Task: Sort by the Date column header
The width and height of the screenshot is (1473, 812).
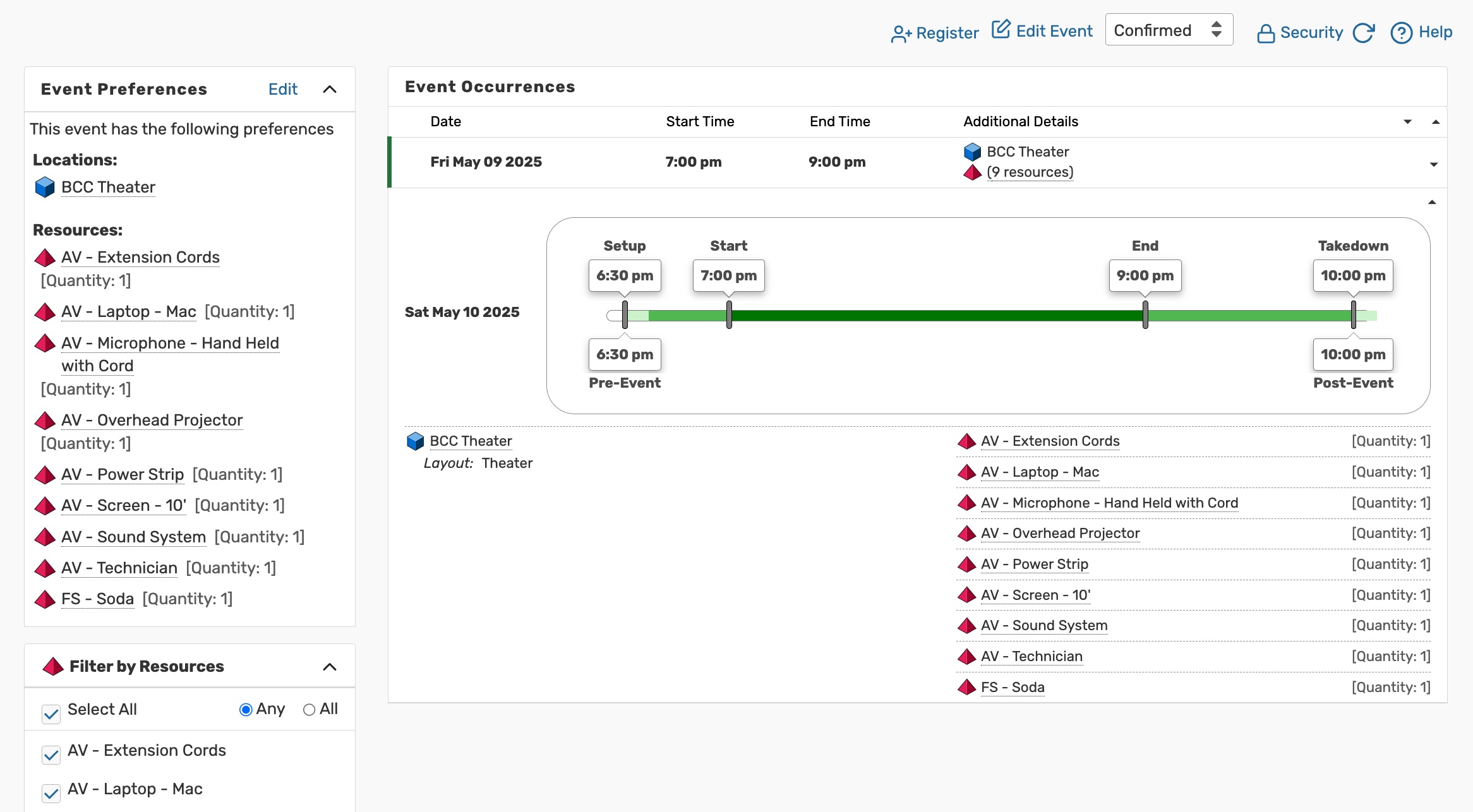Action: pos(445,122)
